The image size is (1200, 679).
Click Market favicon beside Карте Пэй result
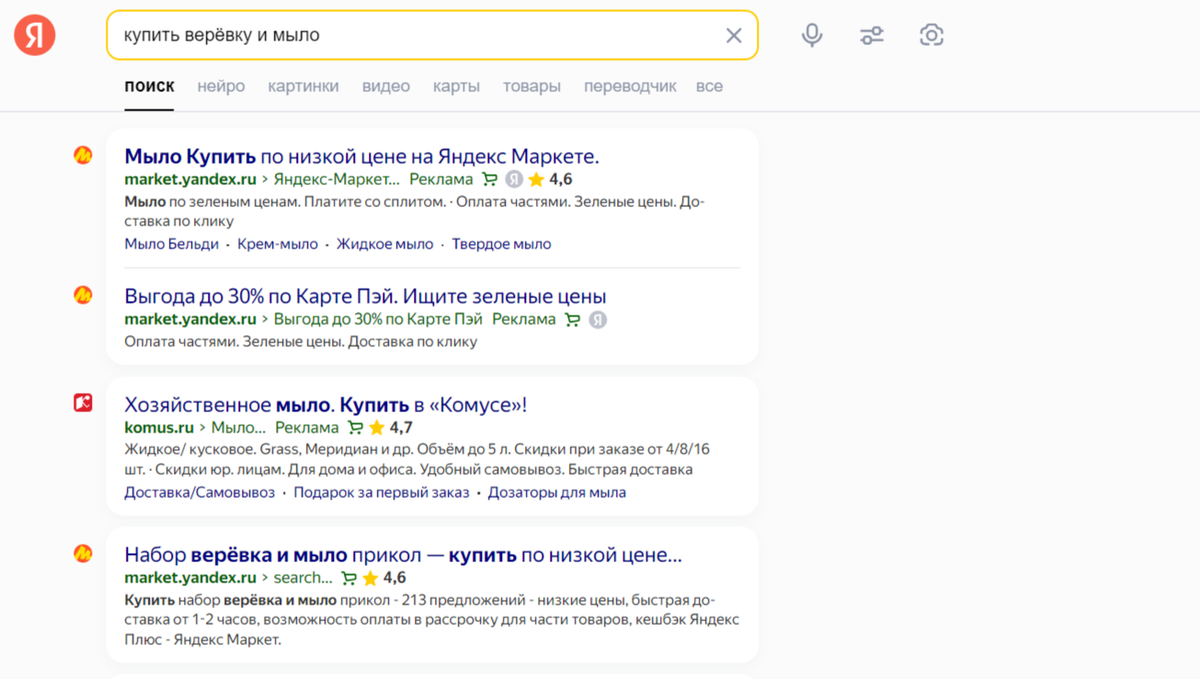83,295
